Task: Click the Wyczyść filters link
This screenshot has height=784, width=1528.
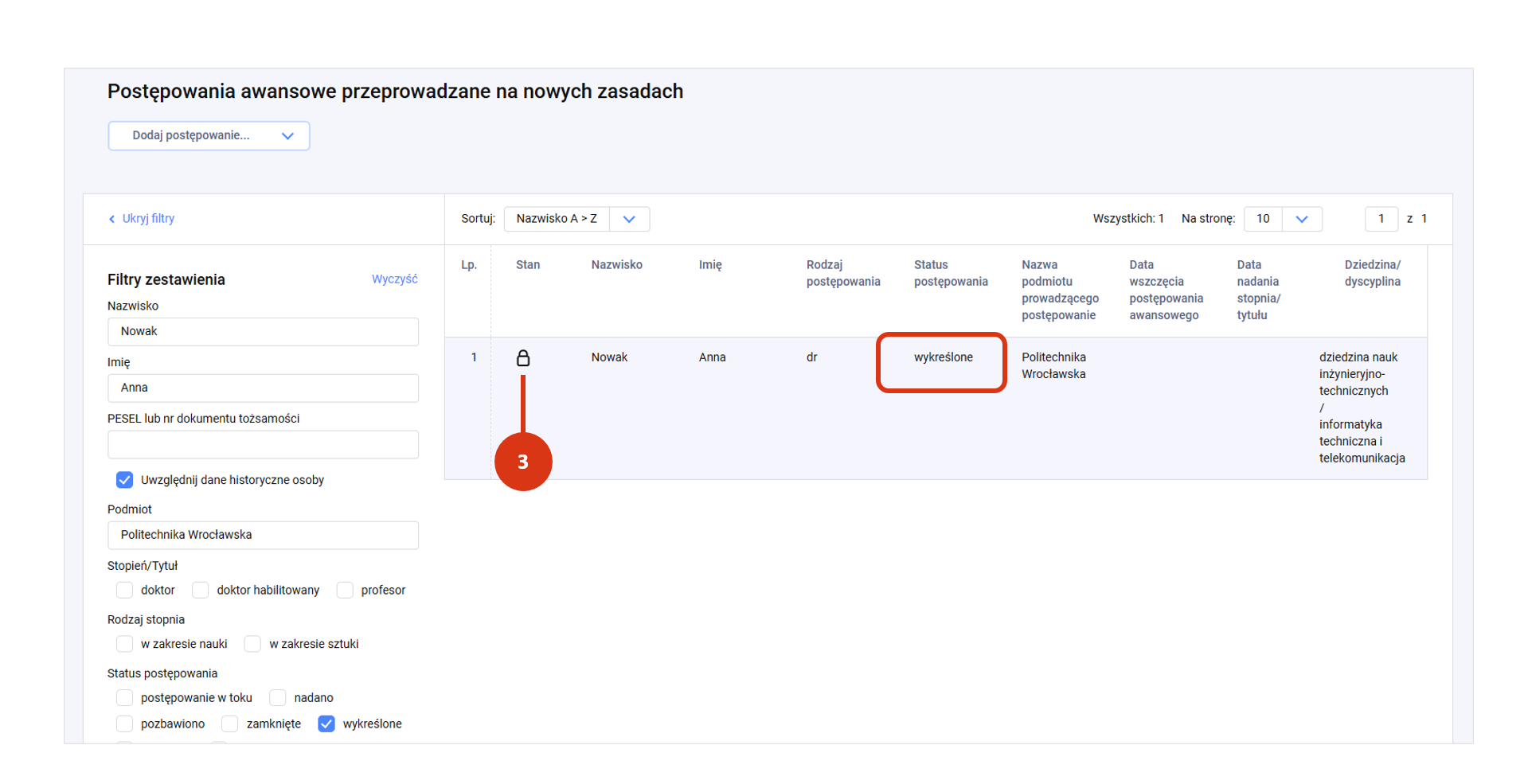Action: click(394, 279)
